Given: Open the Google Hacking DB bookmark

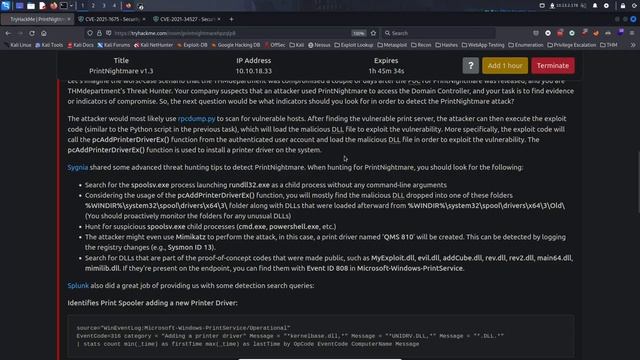Looking at the screenshot, I should [x=236, y=45].
